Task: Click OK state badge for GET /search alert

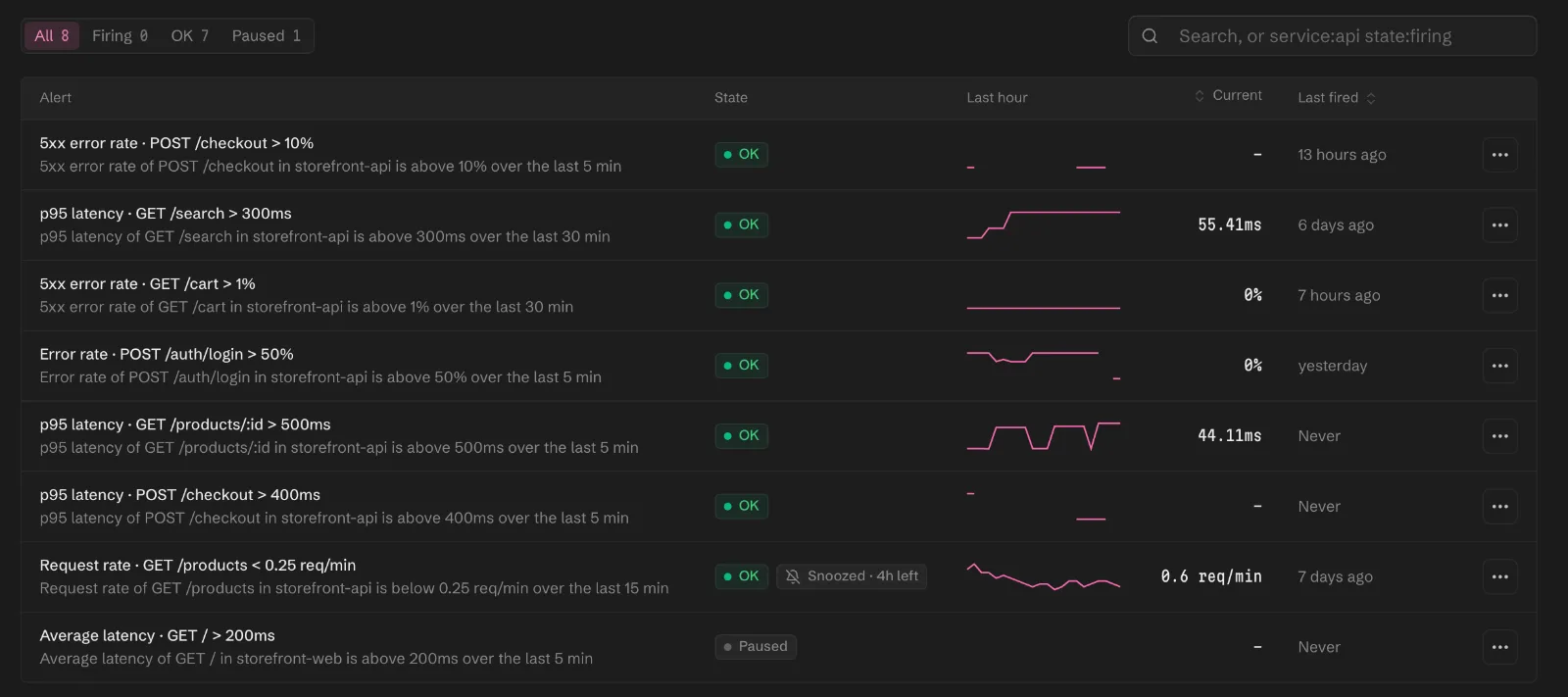Action: pyautogui.click(x=741, y=224)
